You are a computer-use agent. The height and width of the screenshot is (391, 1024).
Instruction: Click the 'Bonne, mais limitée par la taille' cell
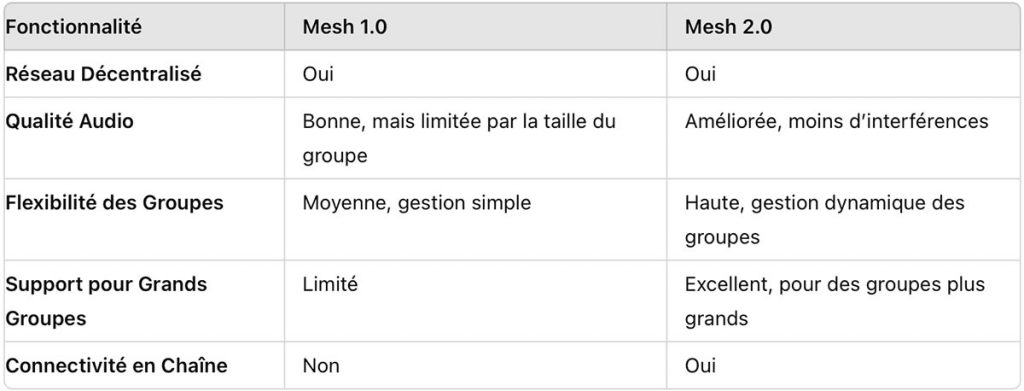point(459,138)
